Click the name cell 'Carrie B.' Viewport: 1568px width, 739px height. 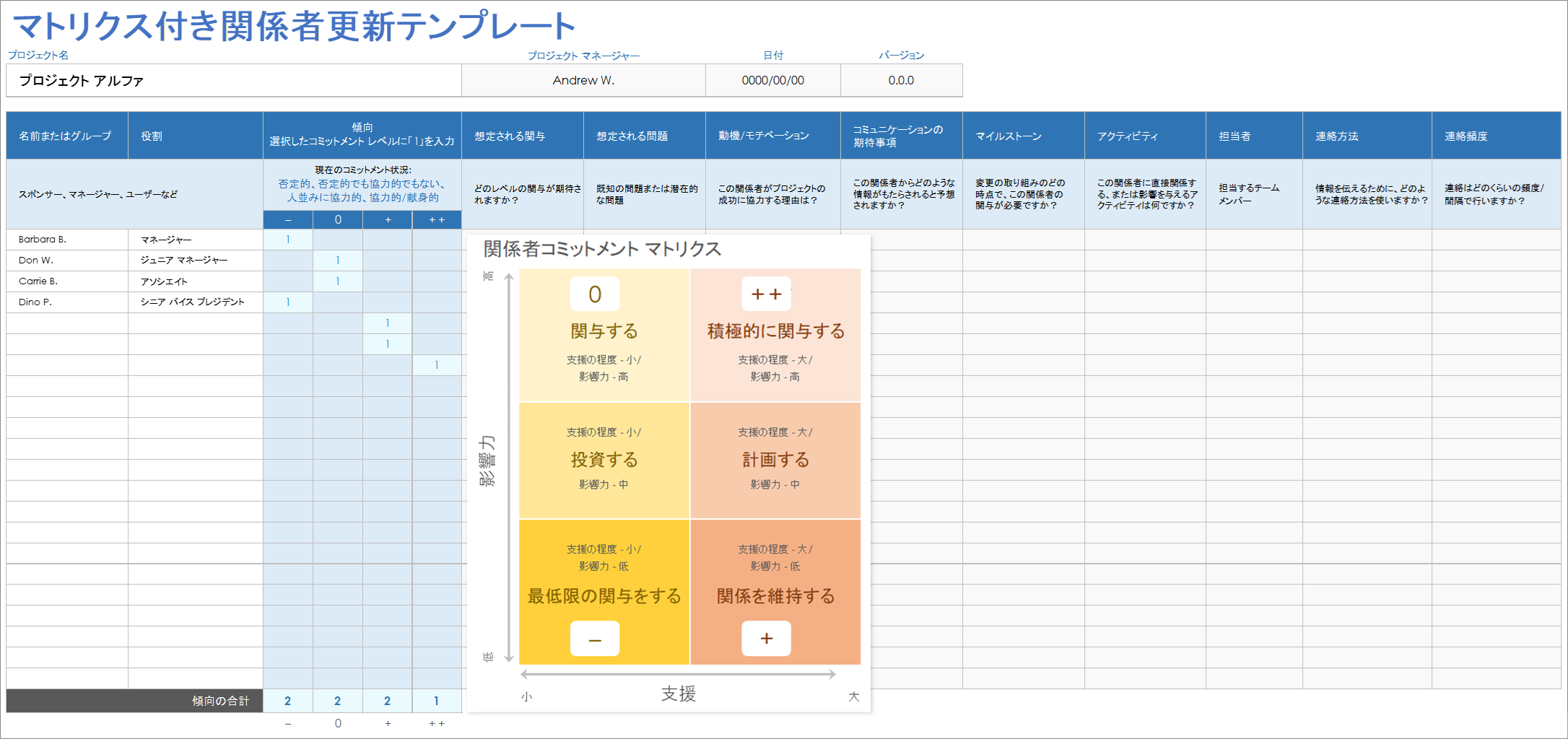67,281
